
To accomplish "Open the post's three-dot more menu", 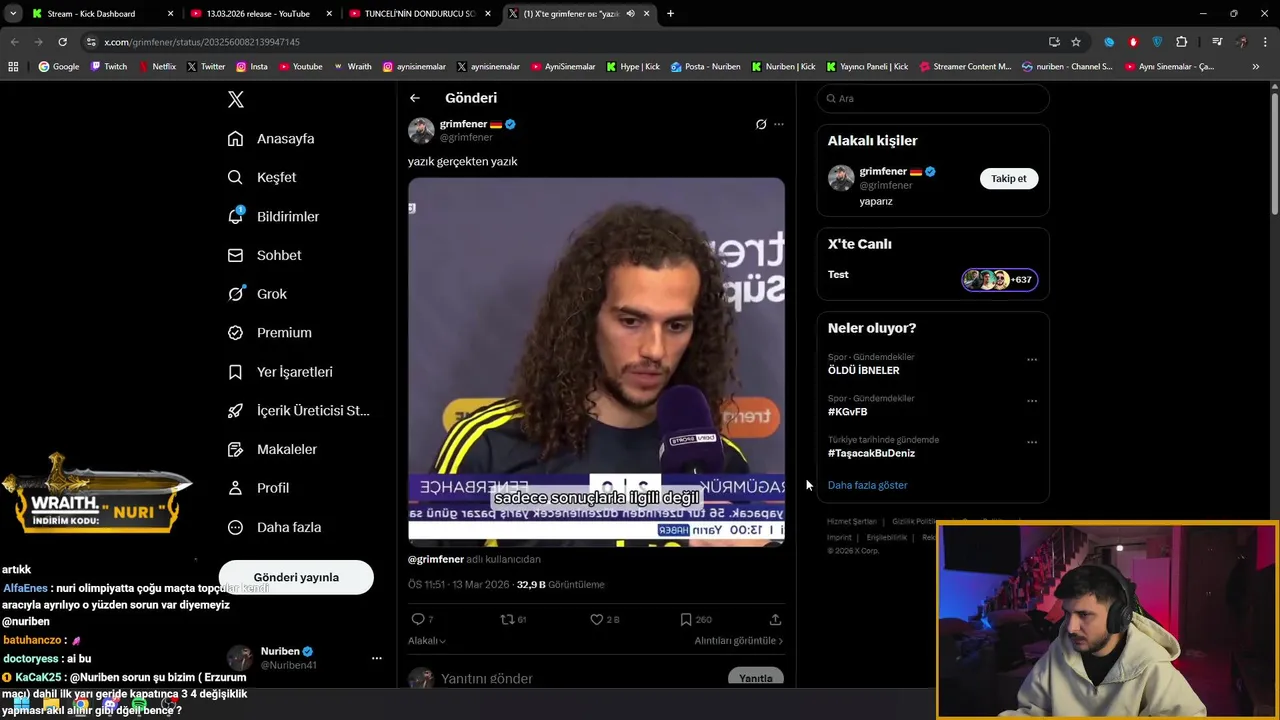I will [x=779, y=125].
